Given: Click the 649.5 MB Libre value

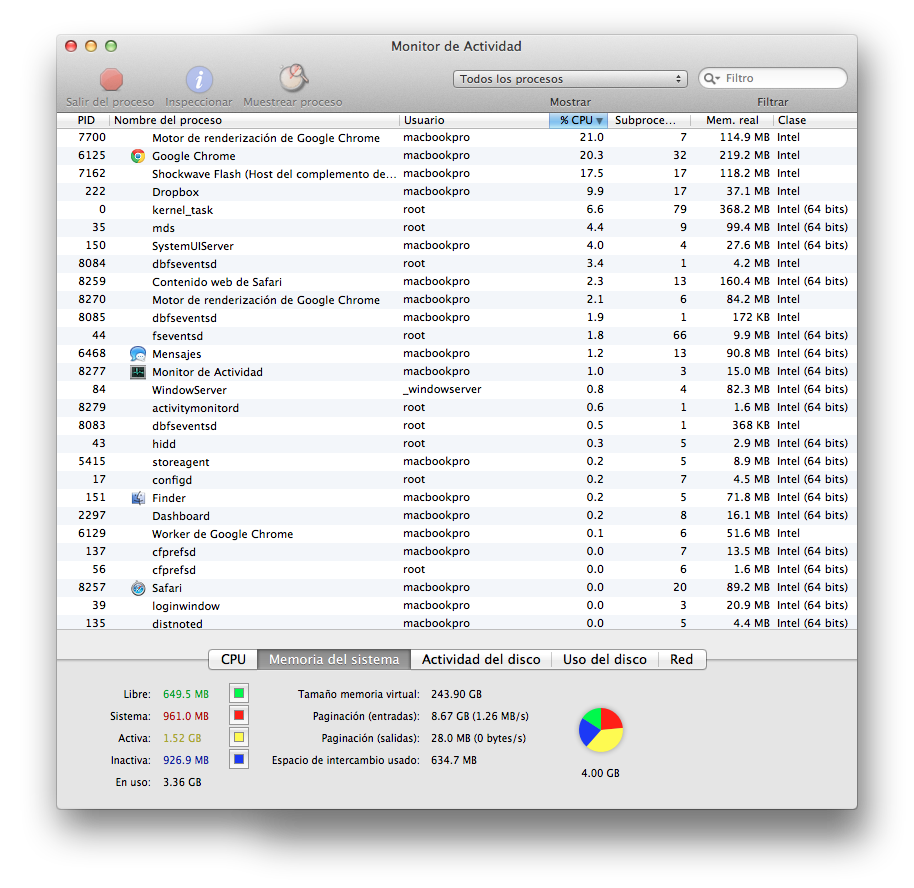Looking at the screenshot, I should click(x=186, y=694).
